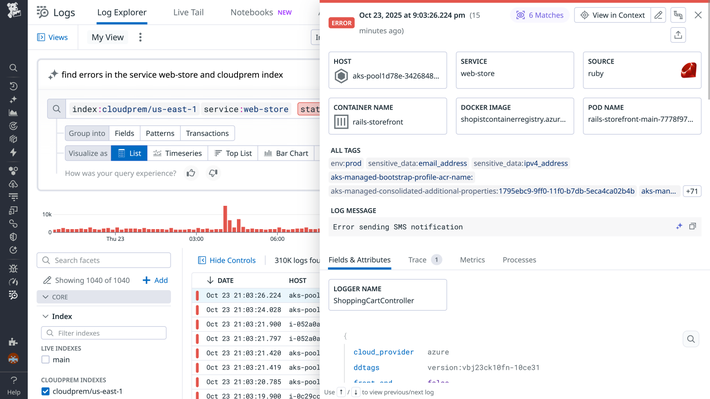The image size is (710, 399).
Task: Visualize as Top List
Action: point(233,153)
